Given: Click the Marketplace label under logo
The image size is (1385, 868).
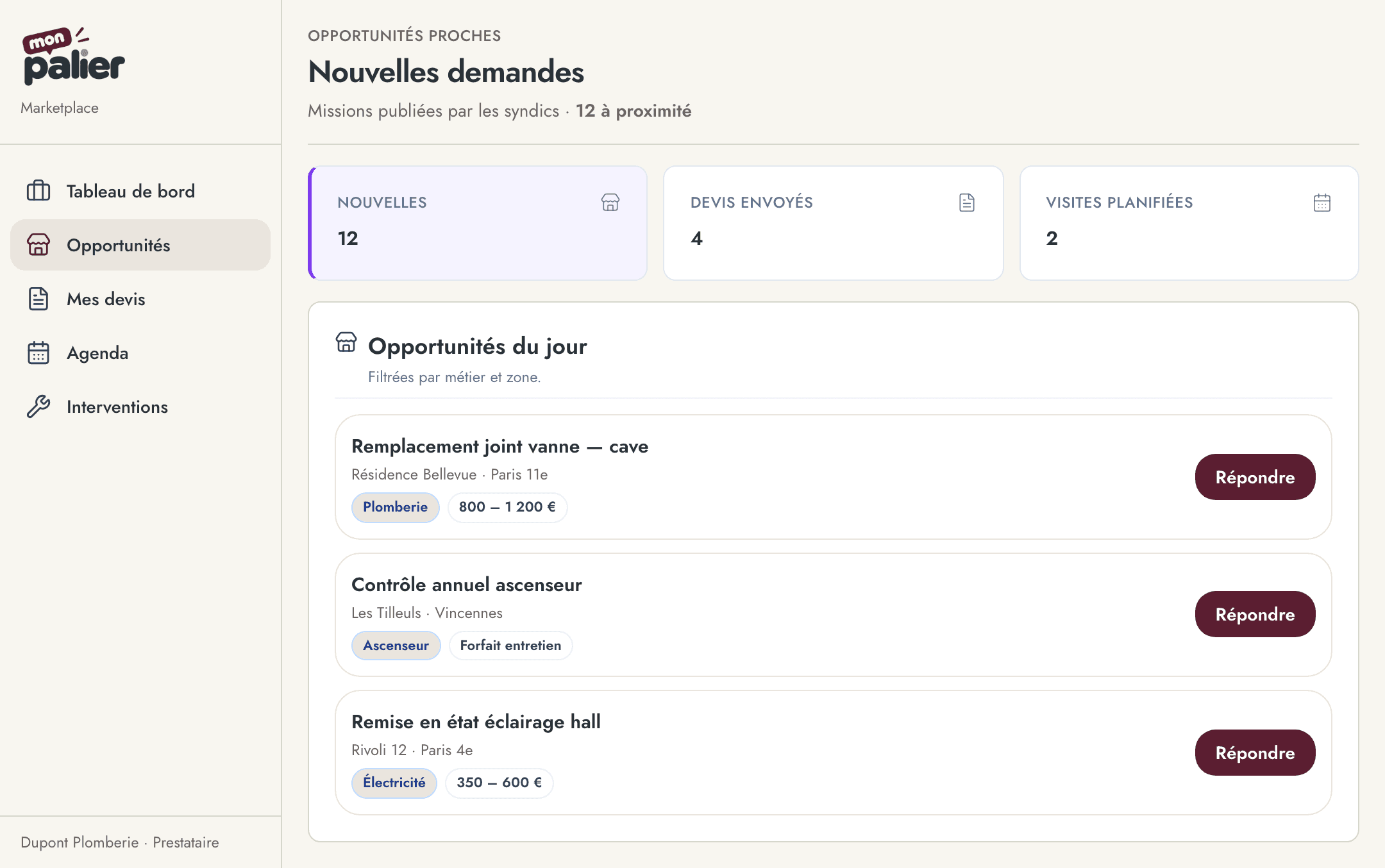Looking at the screenshot, I should pos(60,108).
